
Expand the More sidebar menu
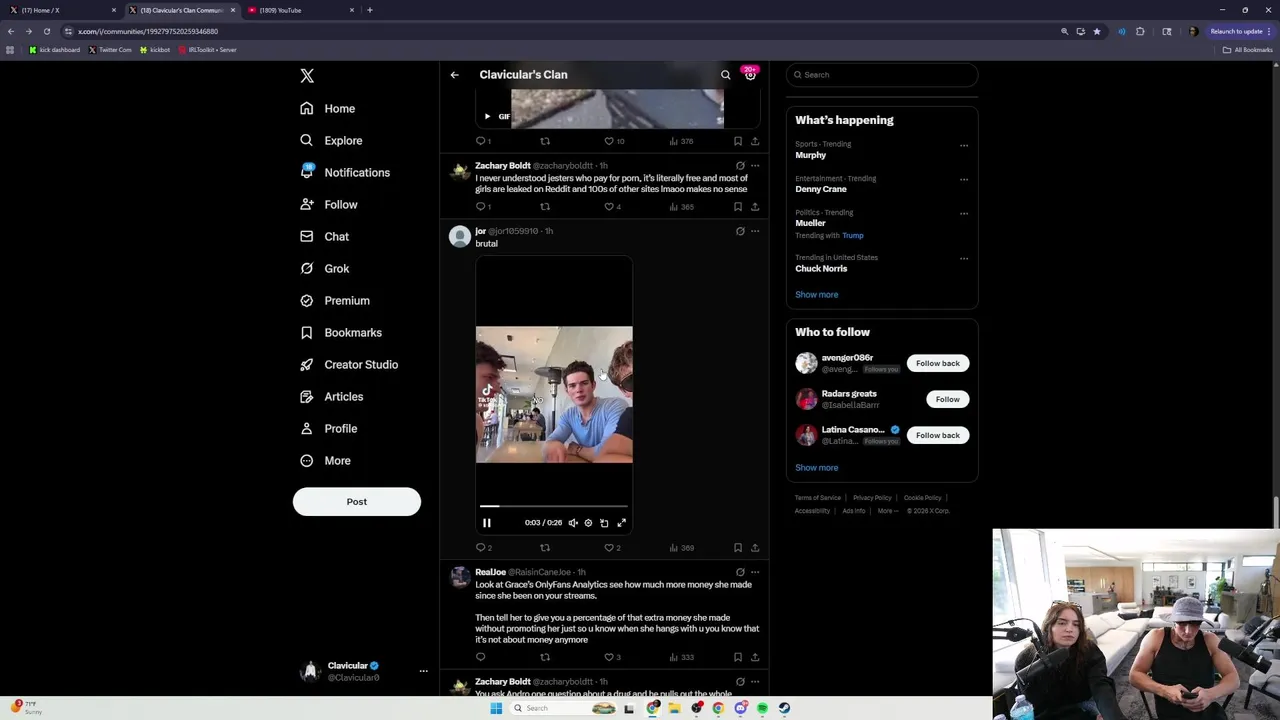pos(325,460)
